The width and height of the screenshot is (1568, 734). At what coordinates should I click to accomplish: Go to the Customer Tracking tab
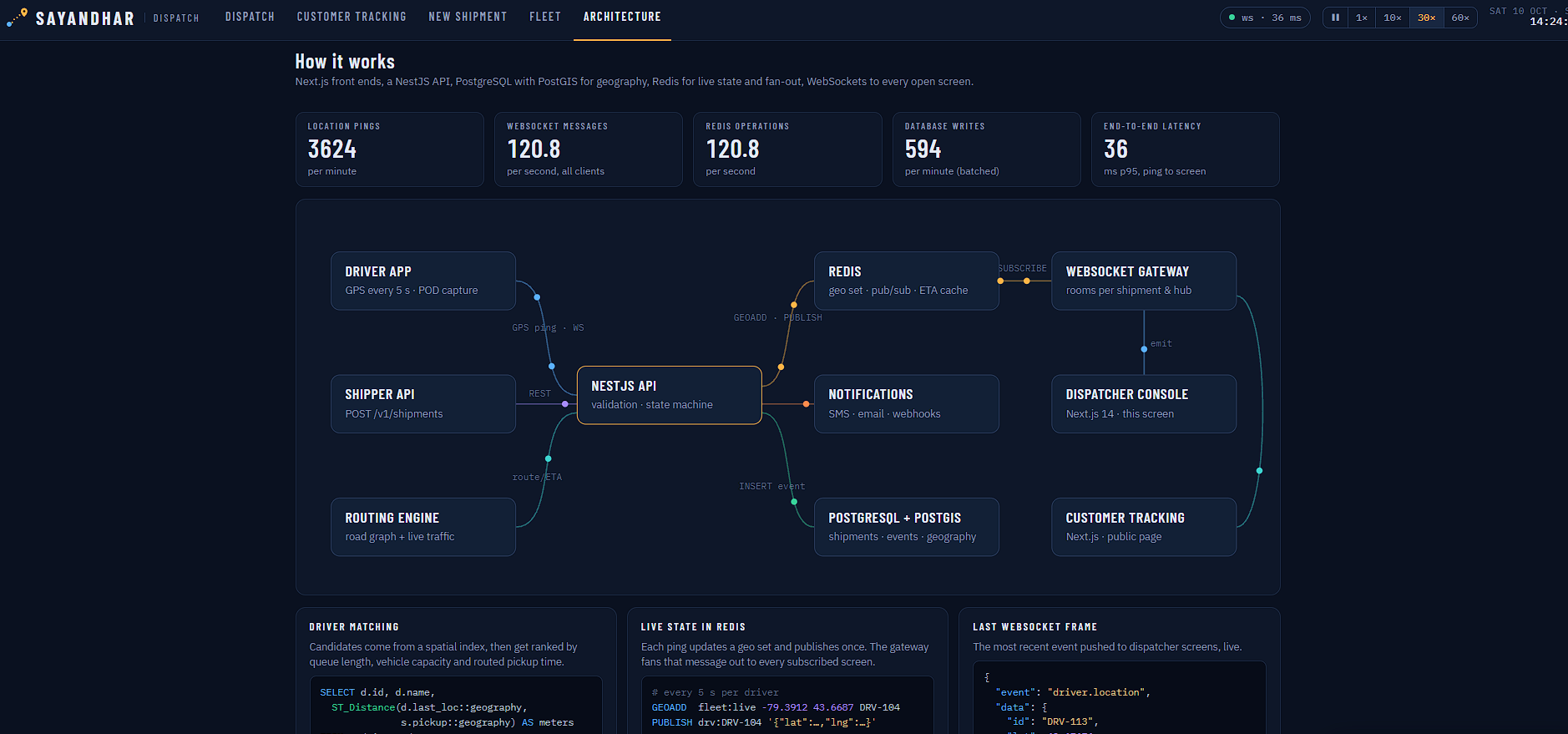tap(352, 17)
